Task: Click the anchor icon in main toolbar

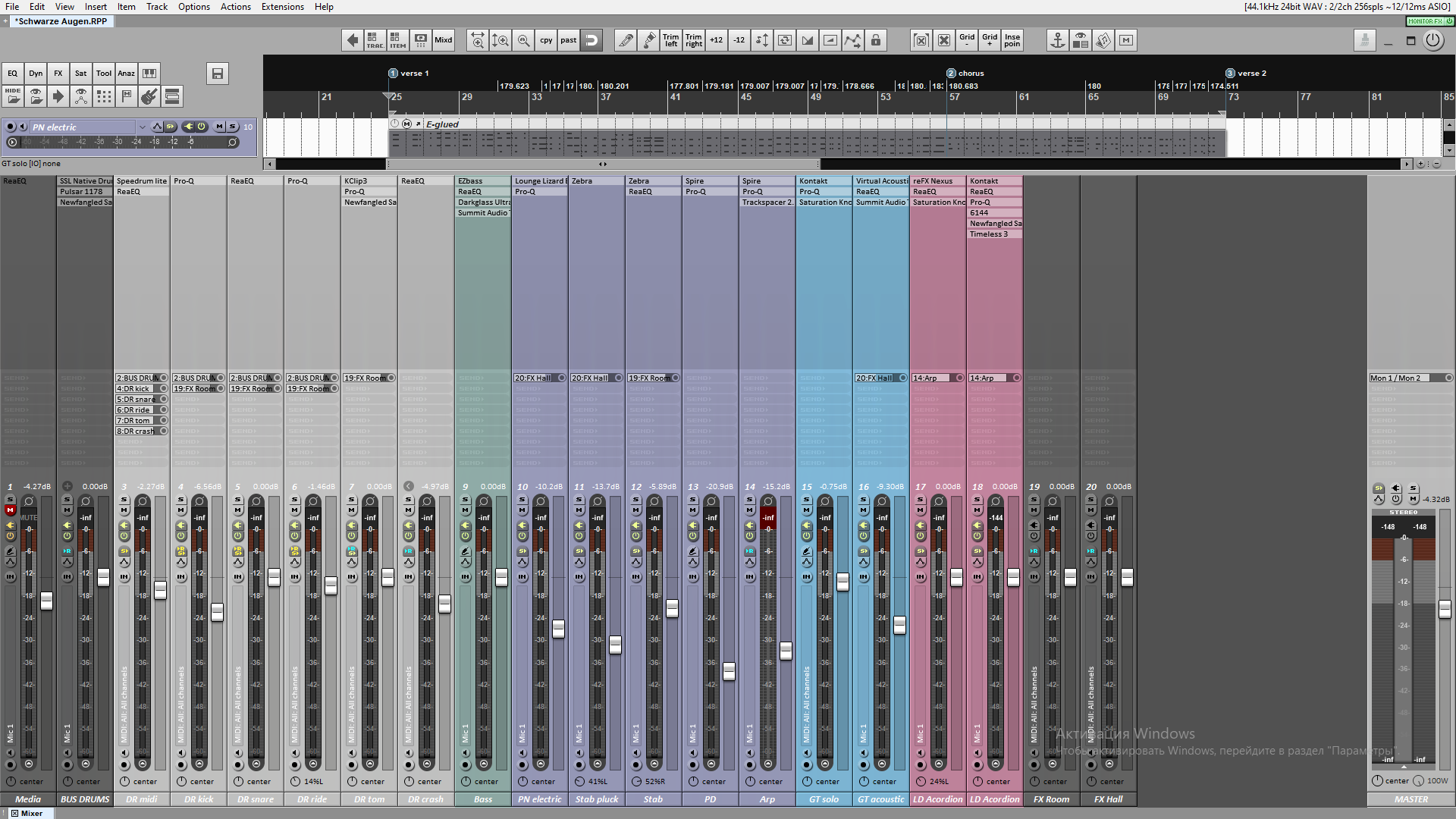Action: 1057,40
